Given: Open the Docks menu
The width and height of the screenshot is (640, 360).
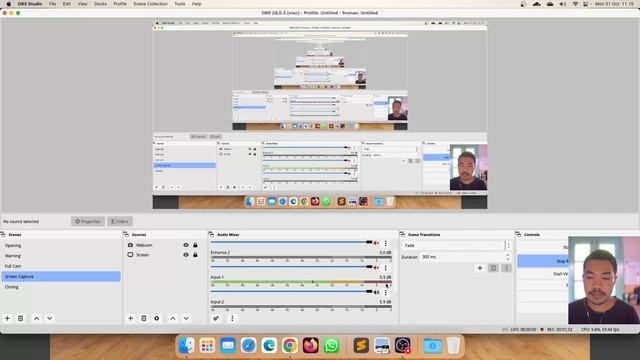Looking at the screenshot, I should point(100,4).
